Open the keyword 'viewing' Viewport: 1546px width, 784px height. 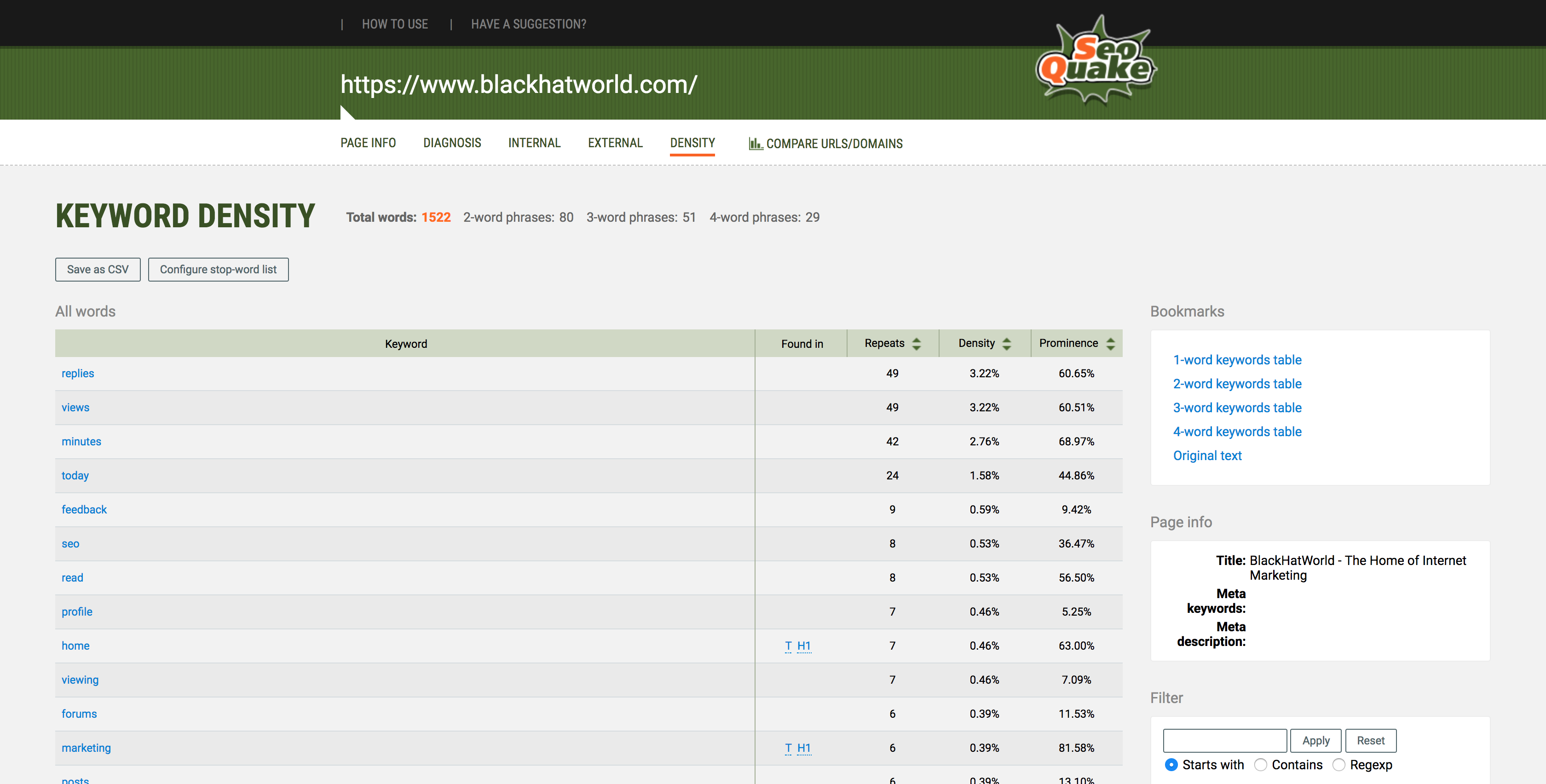80,680
